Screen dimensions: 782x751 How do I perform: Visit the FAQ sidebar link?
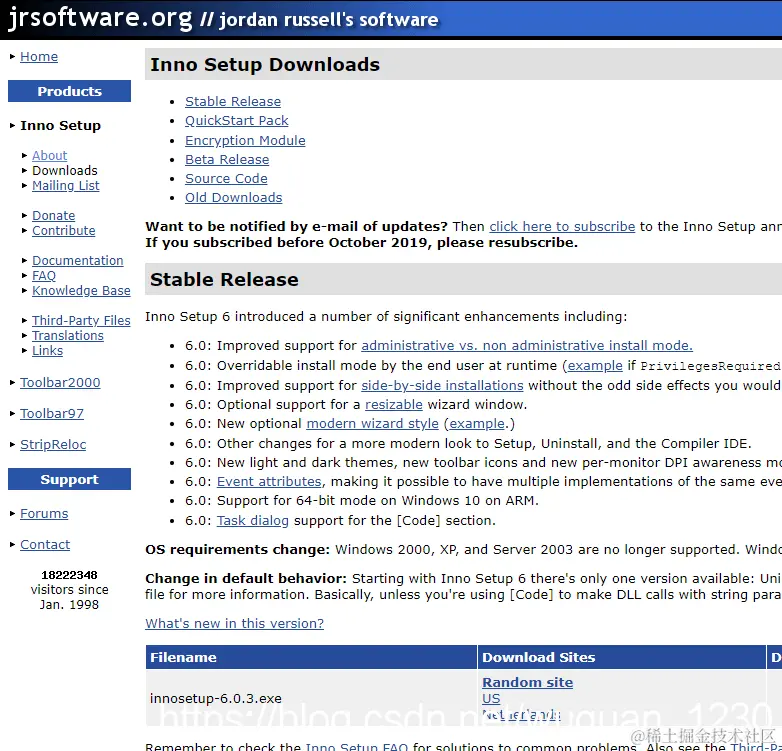point(44,275)
